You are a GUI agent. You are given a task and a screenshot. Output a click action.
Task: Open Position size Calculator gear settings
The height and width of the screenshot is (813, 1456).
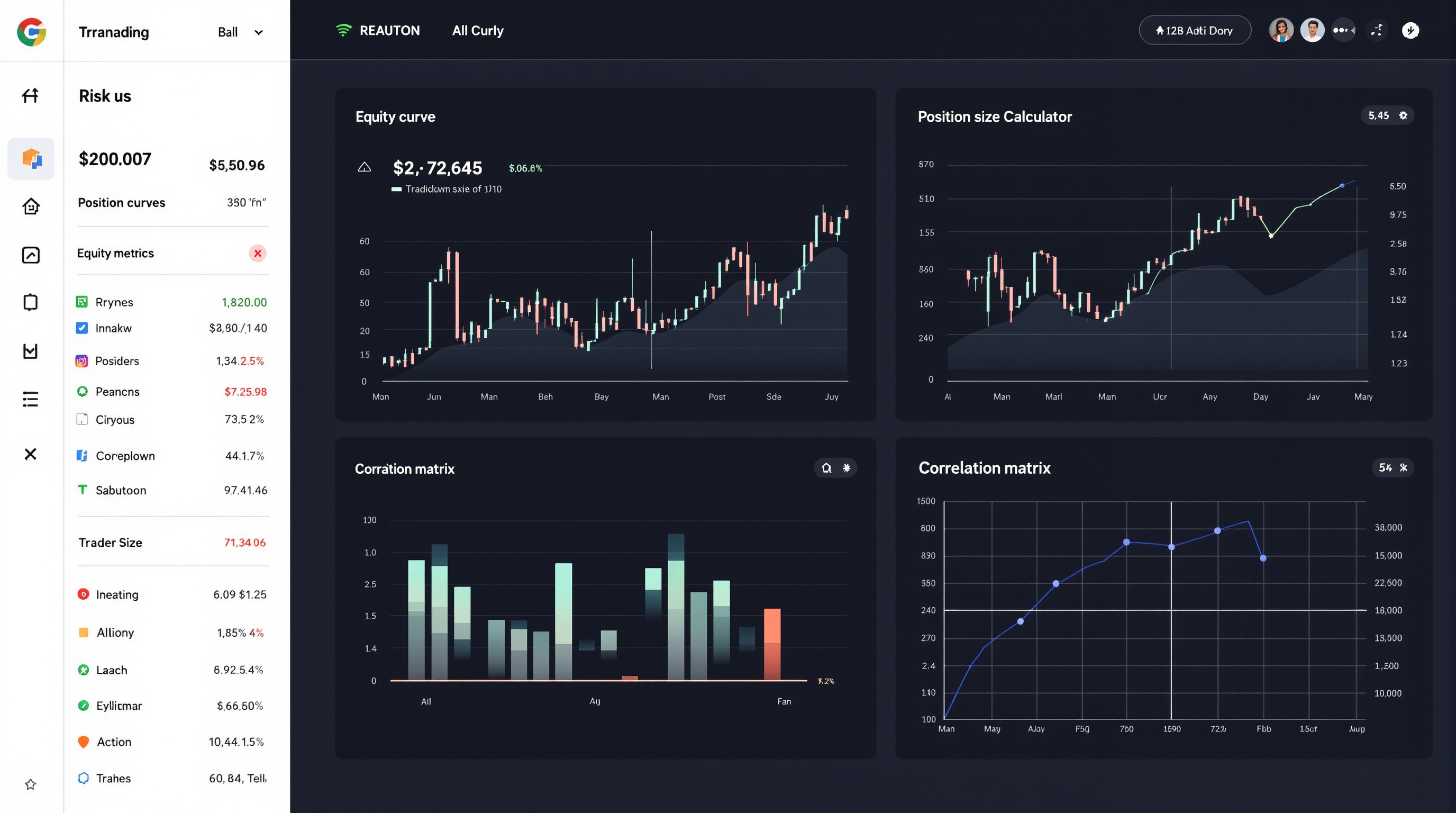[1403, 115]
